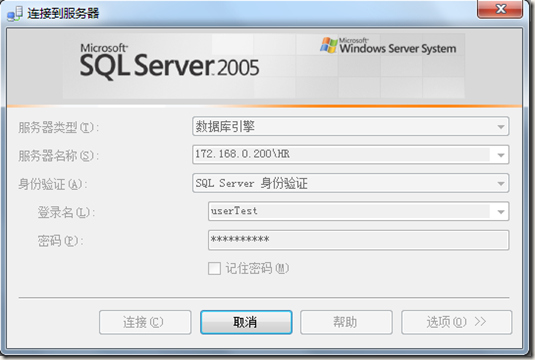Viewport: 535px width, 360px height.
Task: Focus the 密码 password field
Action: 358,240
